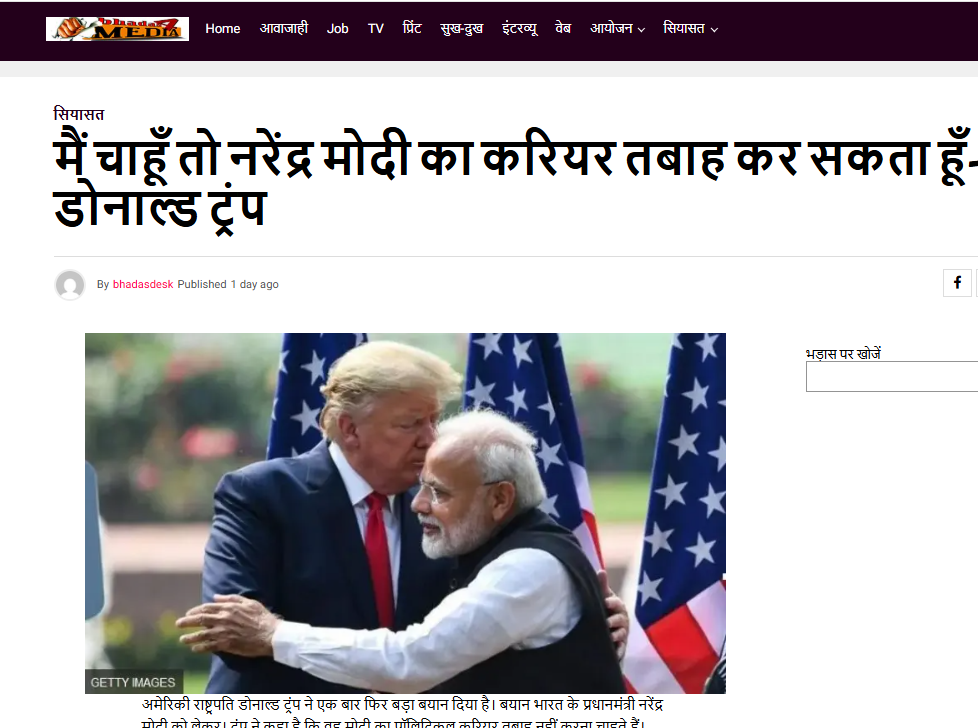
Task: Open the Home menu item
Action: tap(223, 29)
